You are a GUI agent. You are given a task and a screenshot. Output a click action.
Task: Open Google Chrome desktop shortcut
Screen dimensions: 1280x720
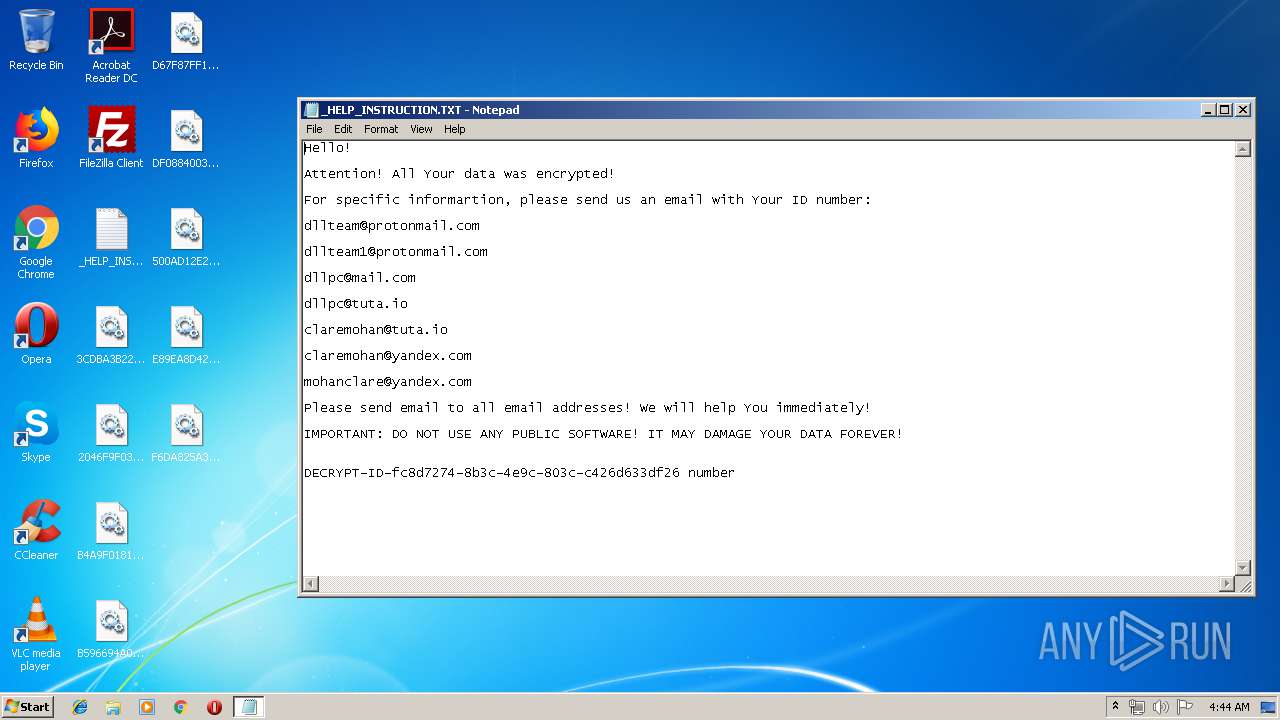pyautogui.click(x=36, y=242)
